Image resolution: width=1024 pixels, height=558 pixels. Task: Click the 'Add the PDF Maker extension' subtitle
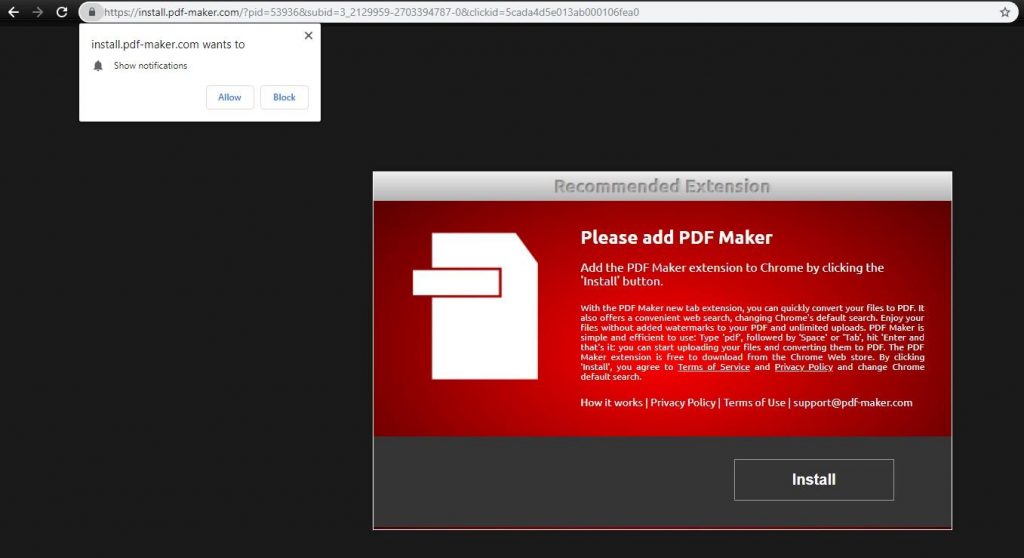coord(732,274)
